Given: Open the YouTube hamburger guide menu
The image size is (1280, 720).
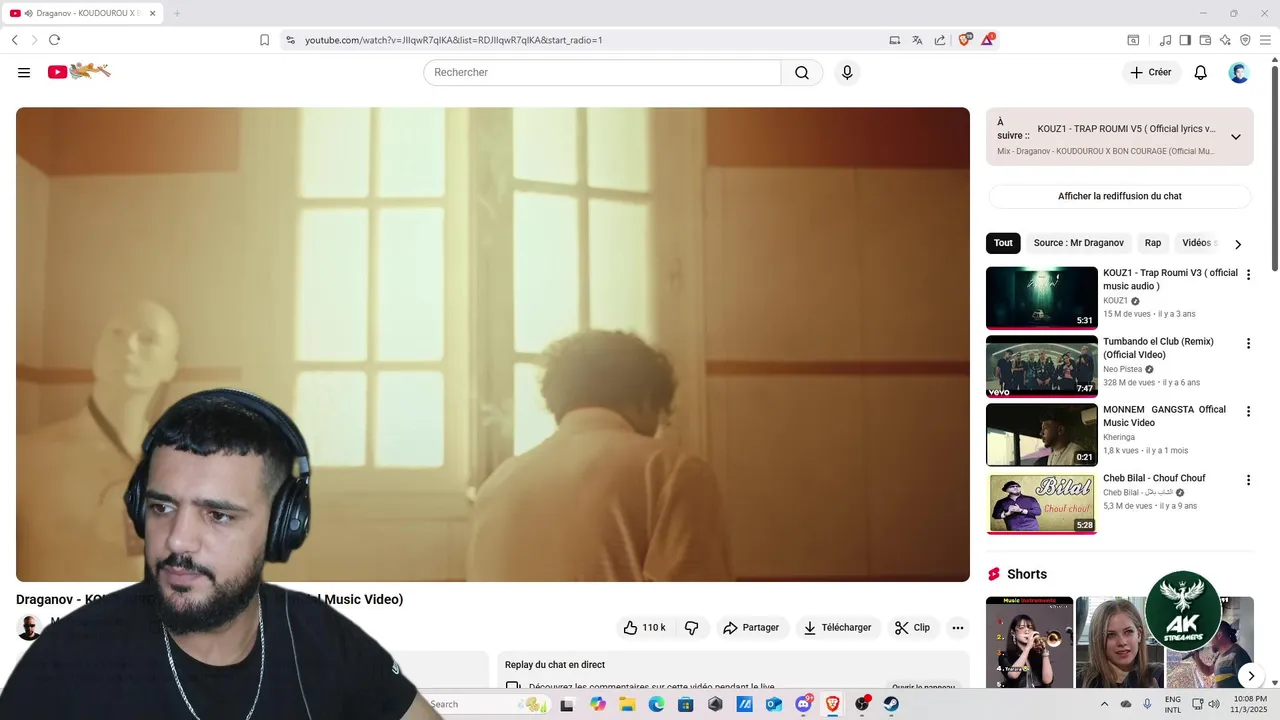Looking at the screenshot, I should point(24,72).
